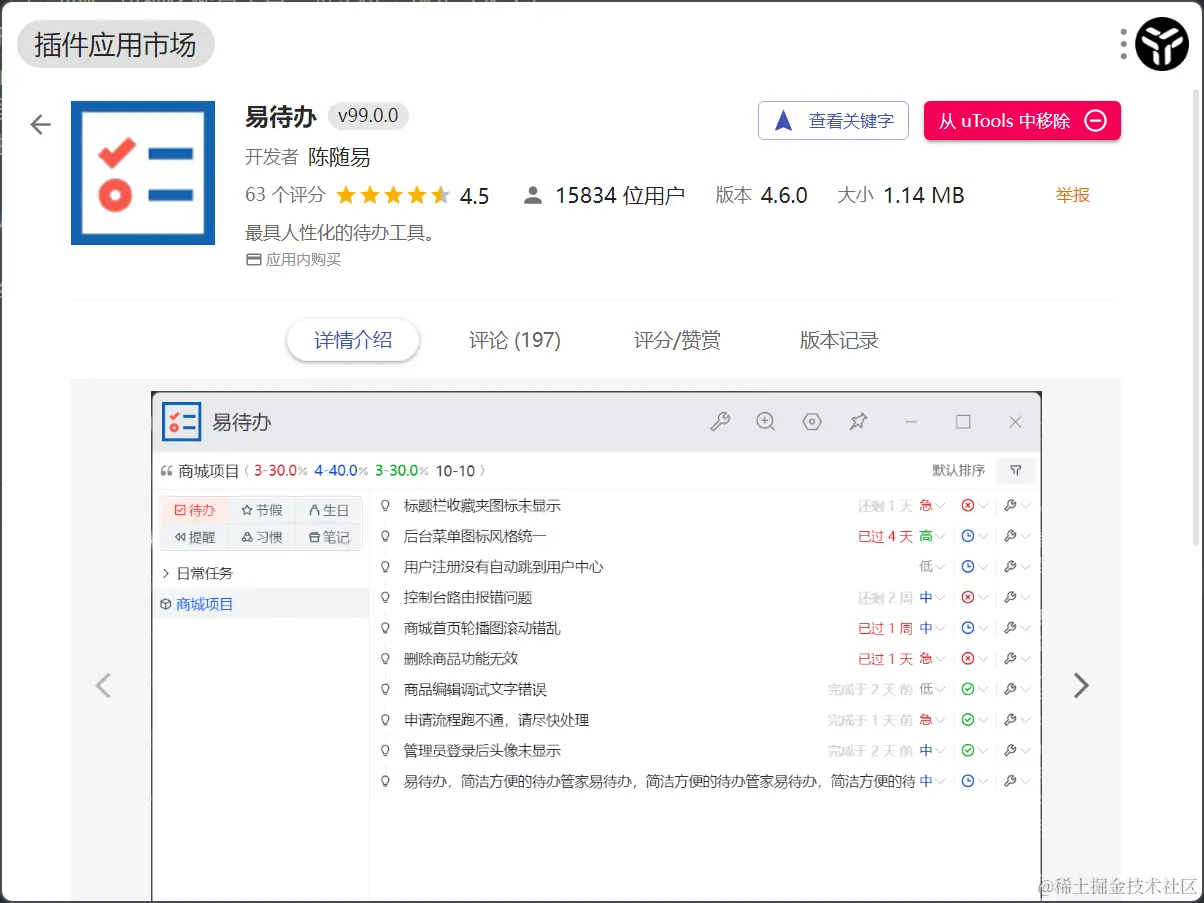Viewport: 1204px width, 903px height.
Task: Switch to the 版本记录 tab
Action: [839, 340]
